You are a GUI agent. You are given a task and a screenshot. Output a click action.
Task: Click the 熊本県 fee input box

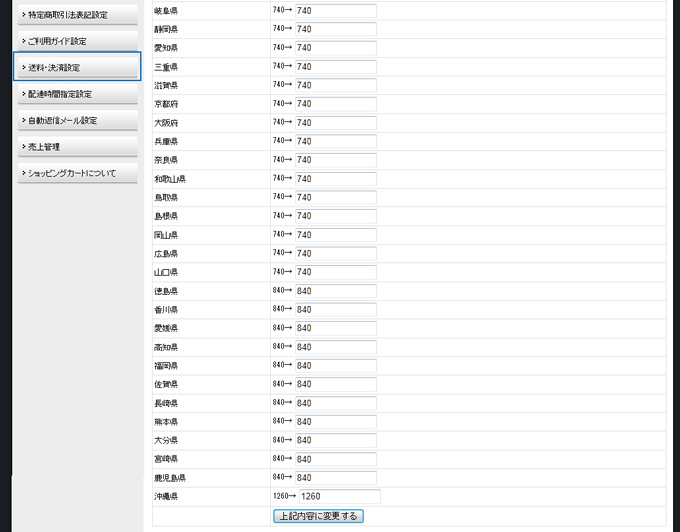pyautogui.click(x=335, y=422)
